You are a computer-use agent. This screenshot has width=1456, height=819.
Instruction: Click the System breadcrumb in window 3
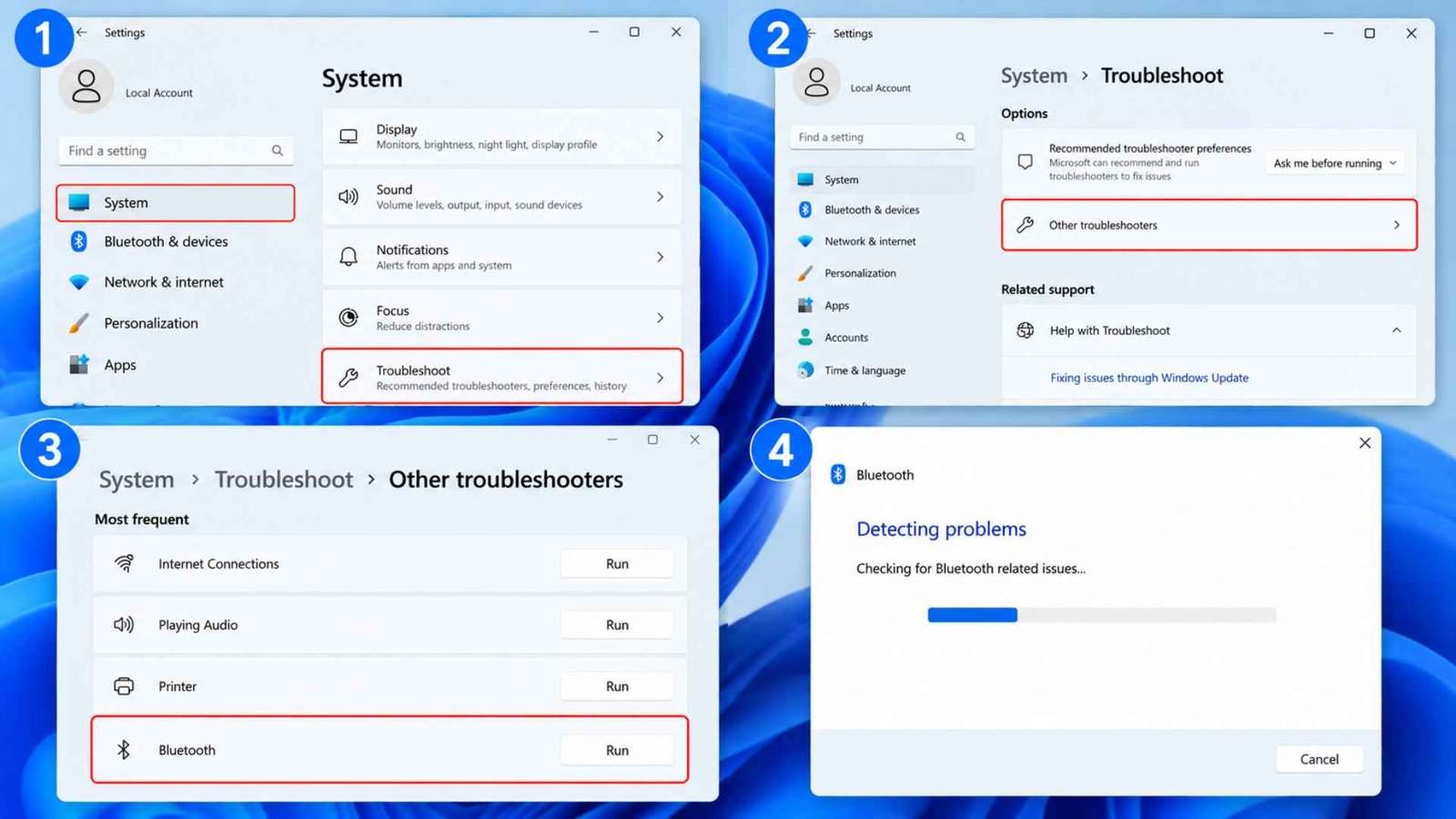pyautogui.click(x=136, y=480)
